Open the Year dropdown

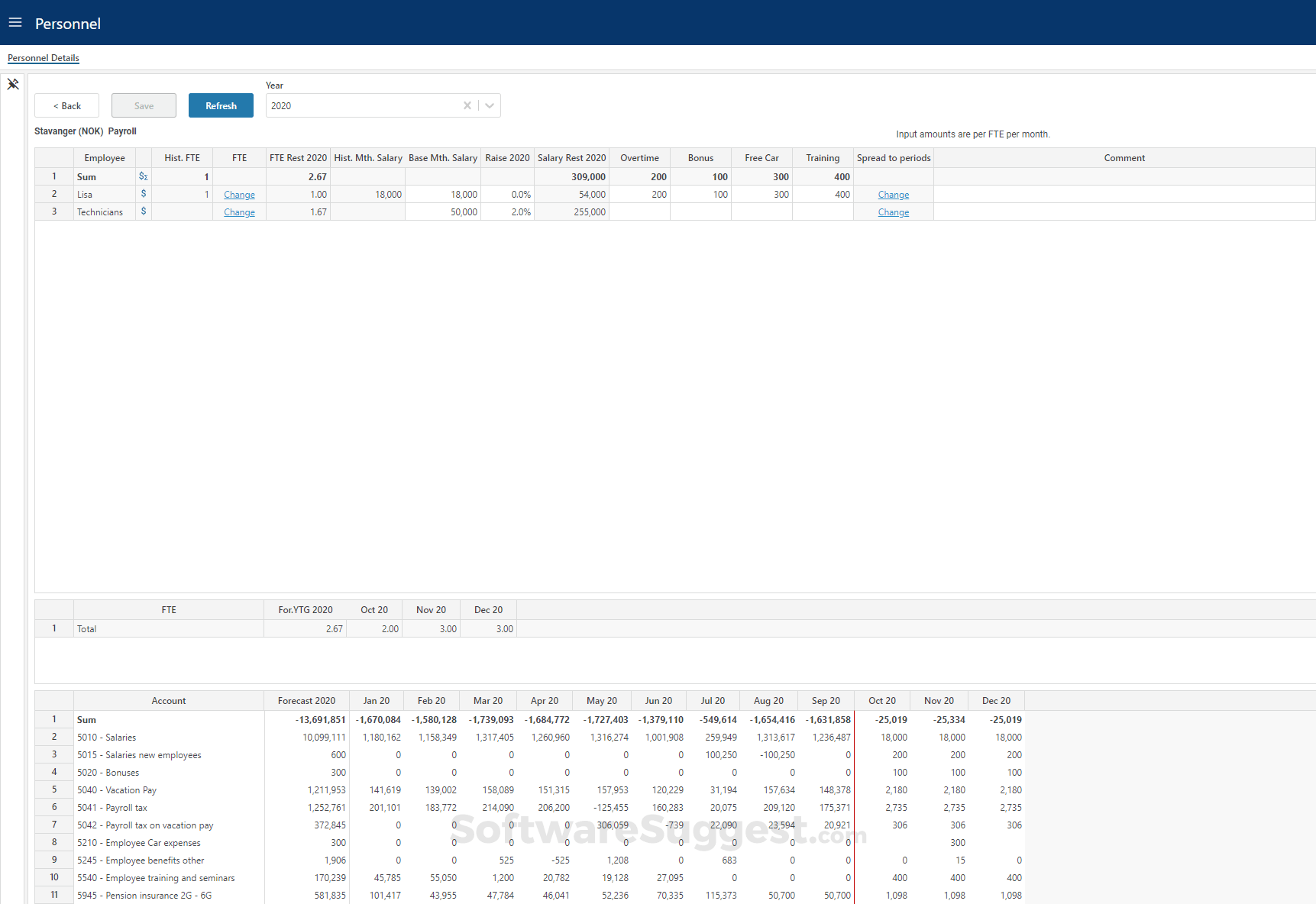coord(489,105)
